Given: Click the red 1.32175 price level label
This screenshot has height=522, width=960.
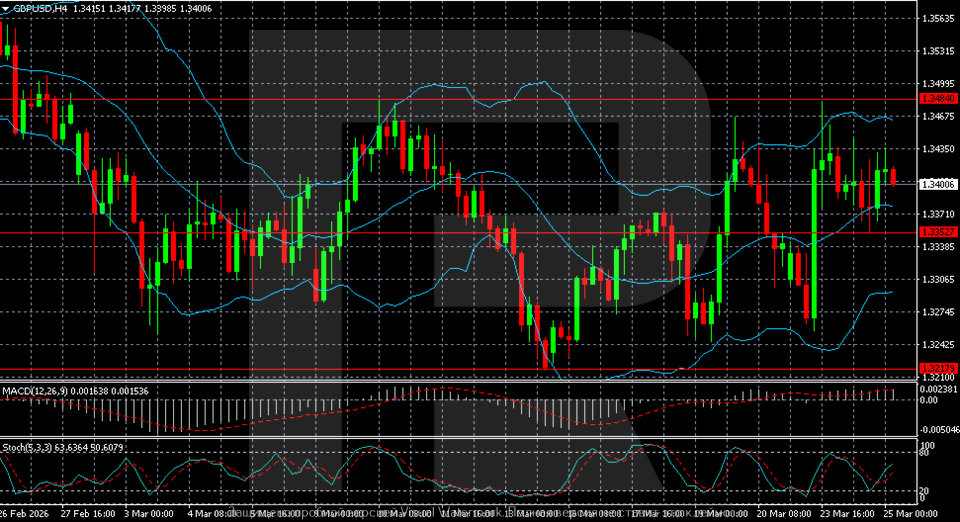Looking at the screenshot, I should [x=937, y=368].
